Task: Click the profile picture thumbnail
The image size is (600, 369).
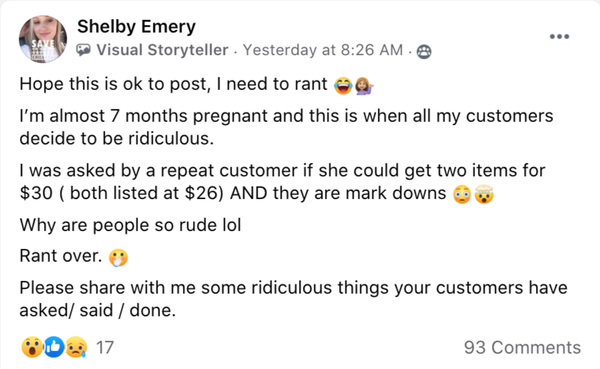Action: tap(43, 39)
